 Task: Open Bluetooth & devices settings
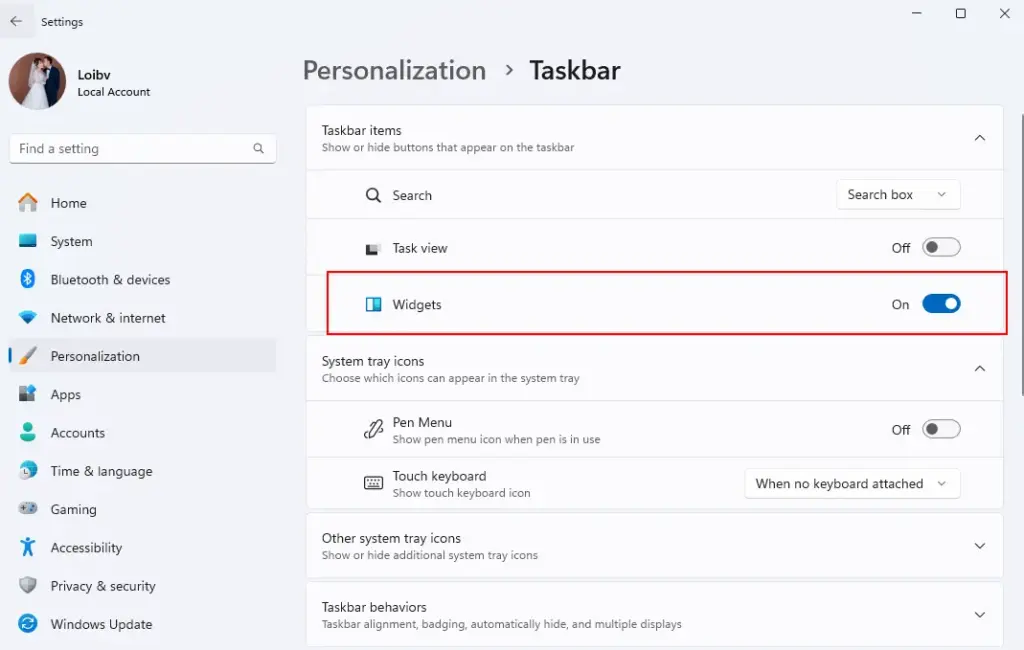point(142,280)
